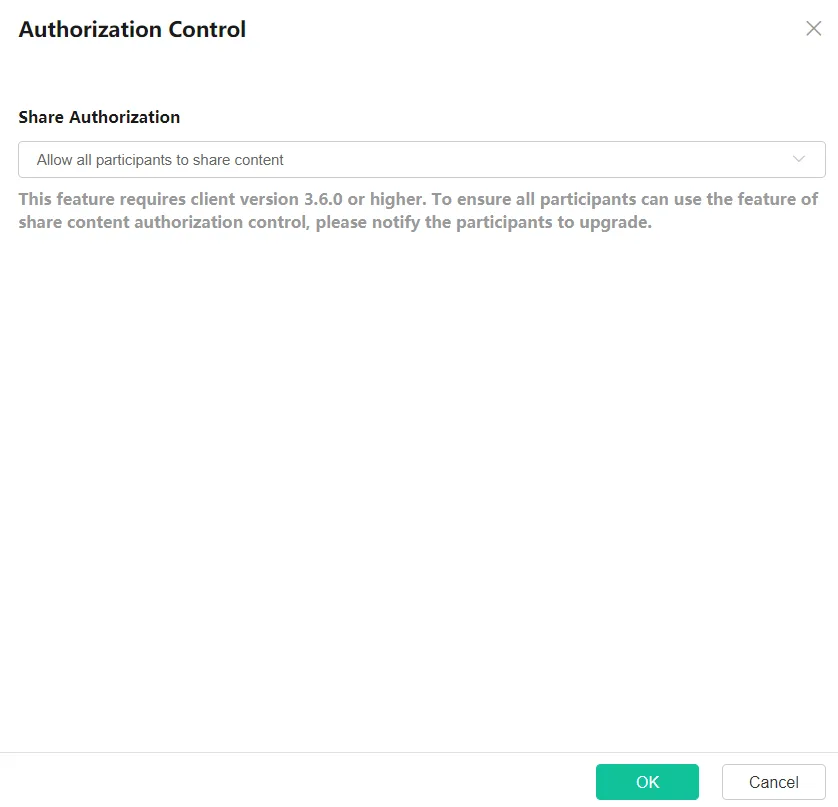
Task: Click the down arrow beside the share option
Action: point(799,159)
